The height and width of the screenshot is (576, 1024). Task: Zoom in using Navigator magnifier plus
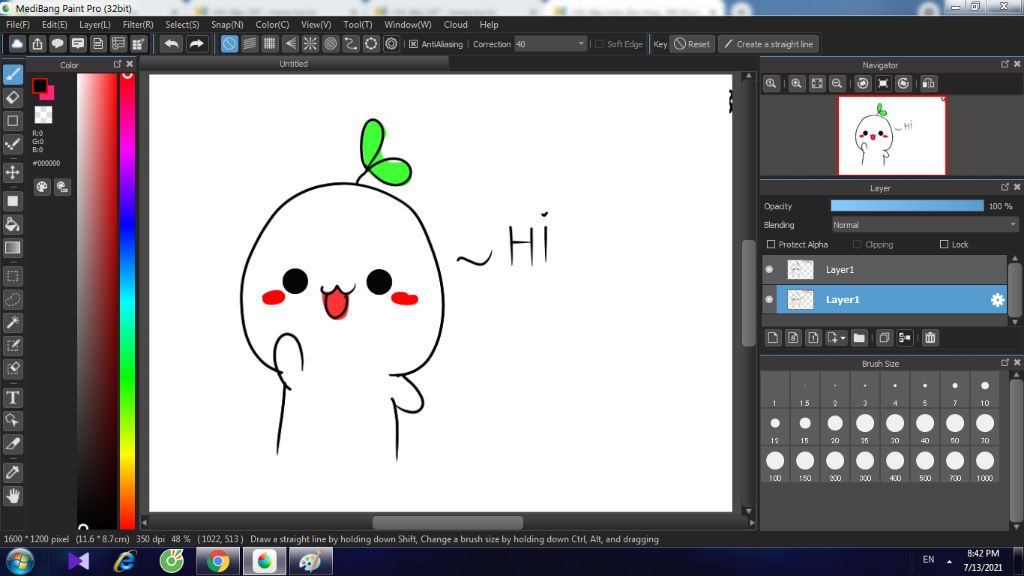click(x=797, y=84)
